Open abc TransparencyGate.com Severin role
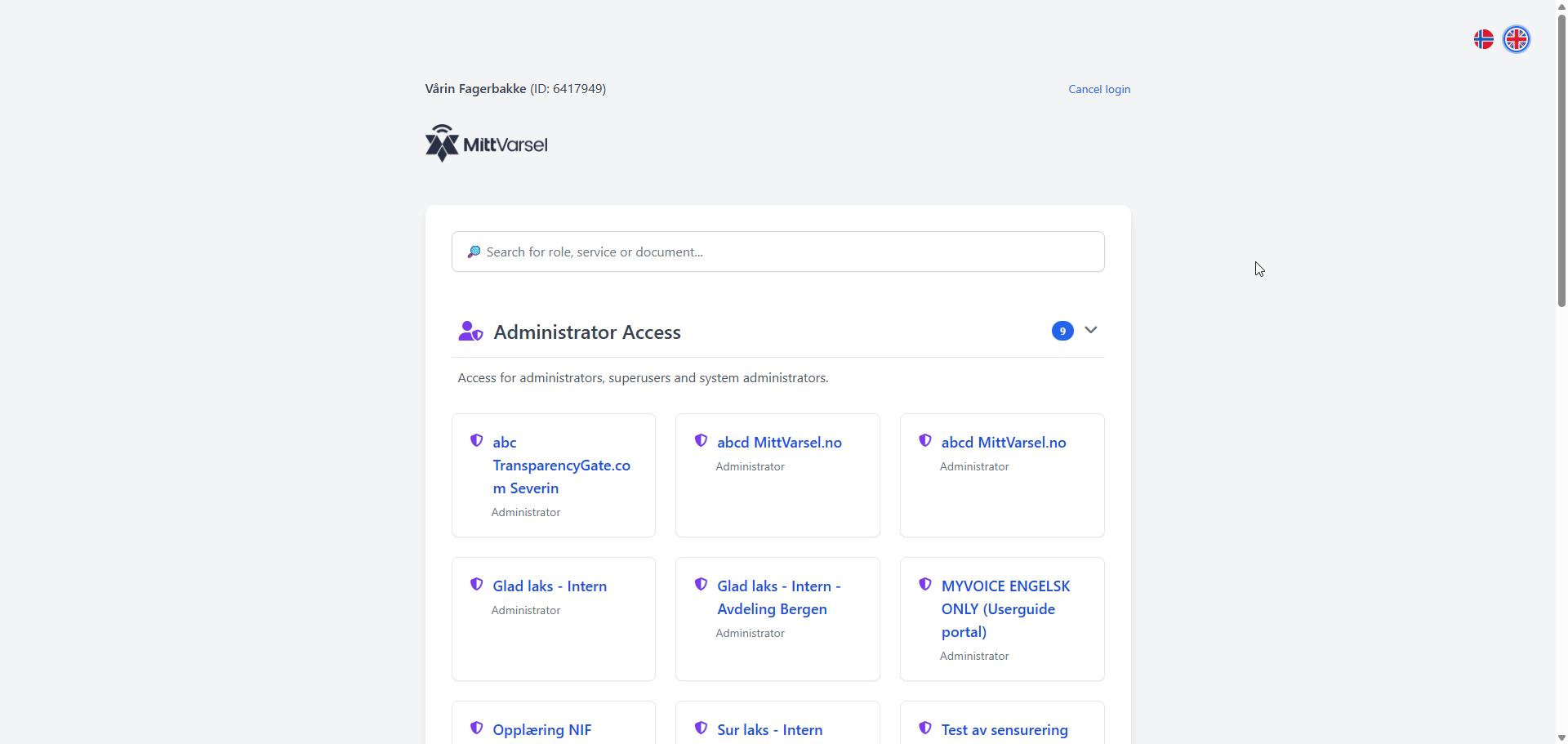The width and height of the screenshot is (1568, 744). (x=561, y=465)
